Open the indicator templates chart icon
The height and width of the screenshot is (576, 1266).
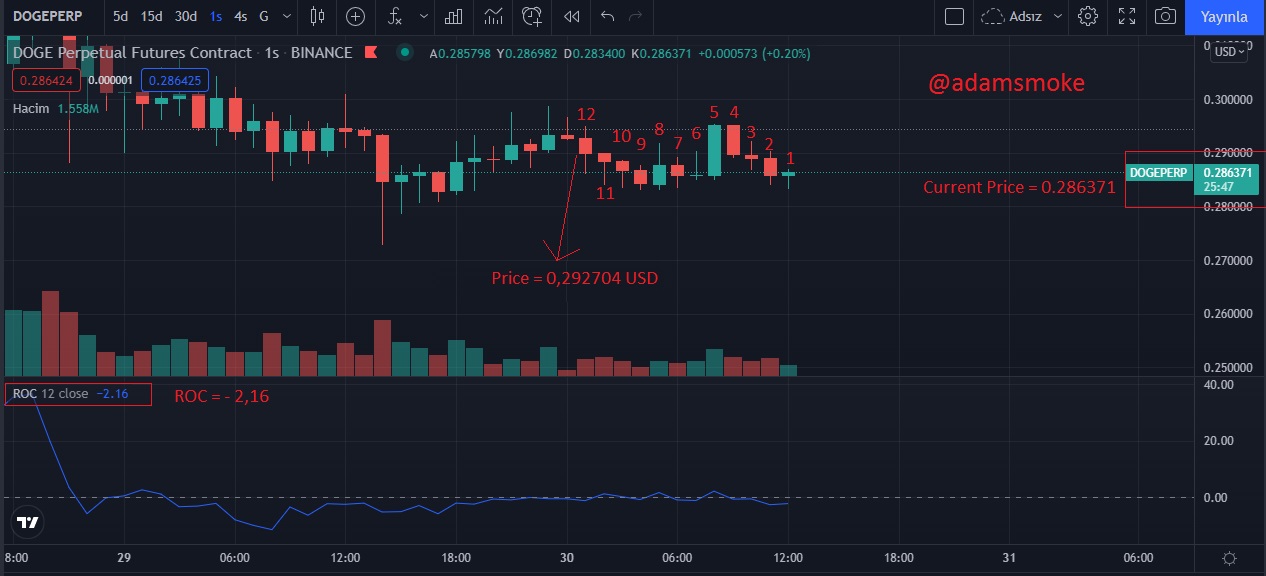pos(492,16)
